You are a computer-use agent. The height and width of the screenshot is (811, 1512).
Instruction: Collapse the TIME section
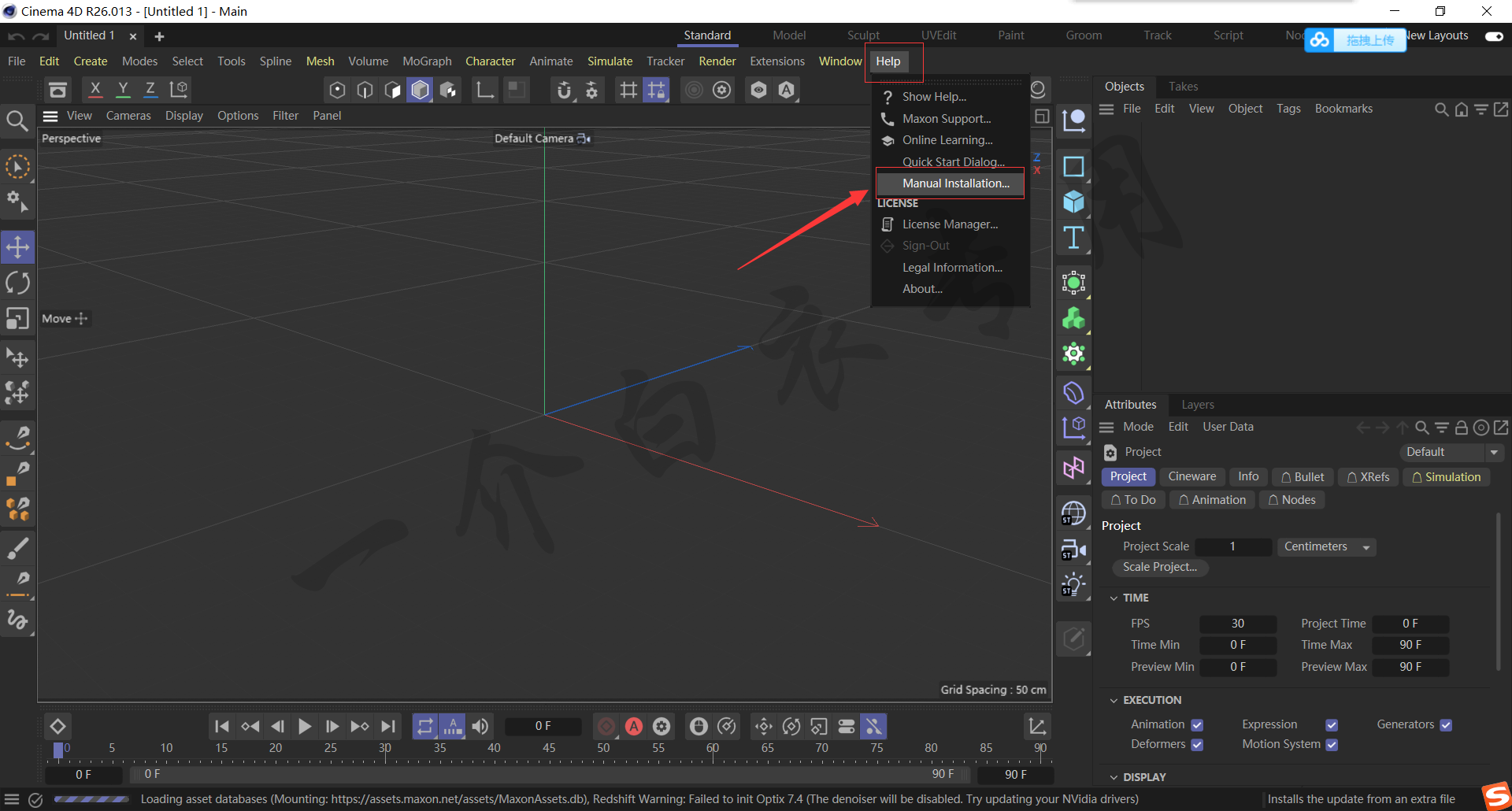(1114, 598)
